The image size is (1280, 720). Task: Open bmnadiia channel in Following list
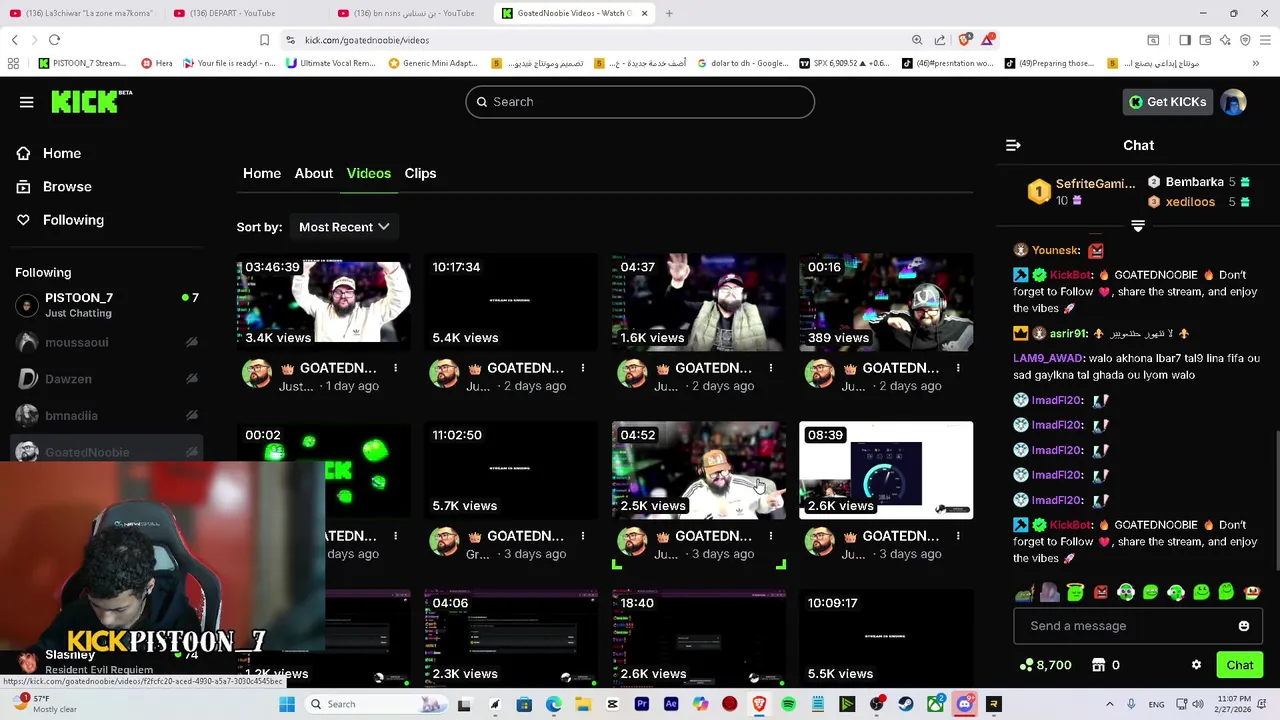pyautogui.click(x=107, y=416)
